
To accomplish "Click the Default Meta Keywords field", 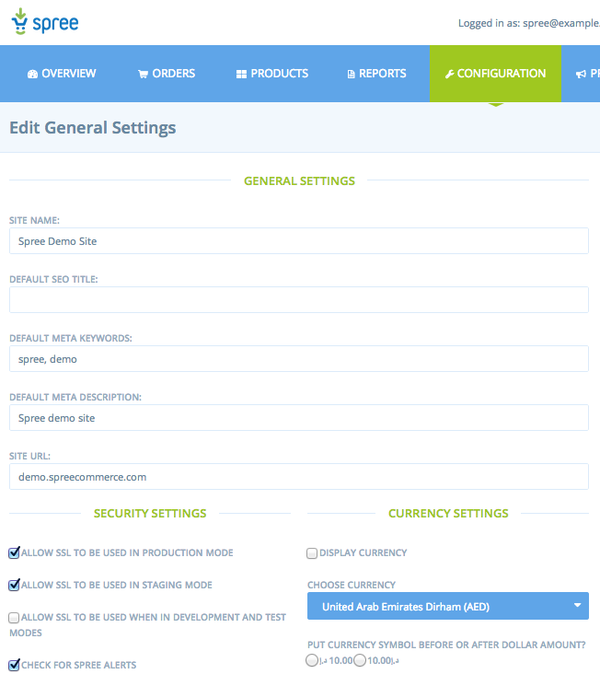I will 299,359.
